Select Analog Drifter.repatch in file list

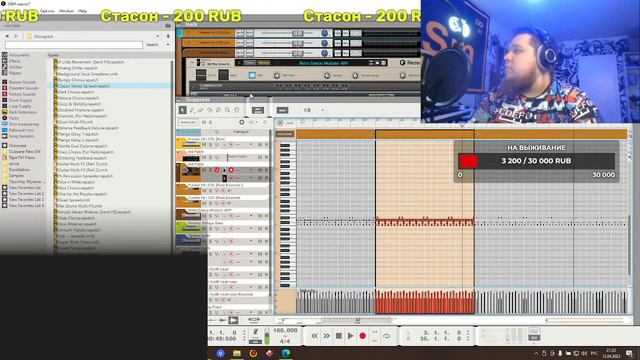[78, 68]
